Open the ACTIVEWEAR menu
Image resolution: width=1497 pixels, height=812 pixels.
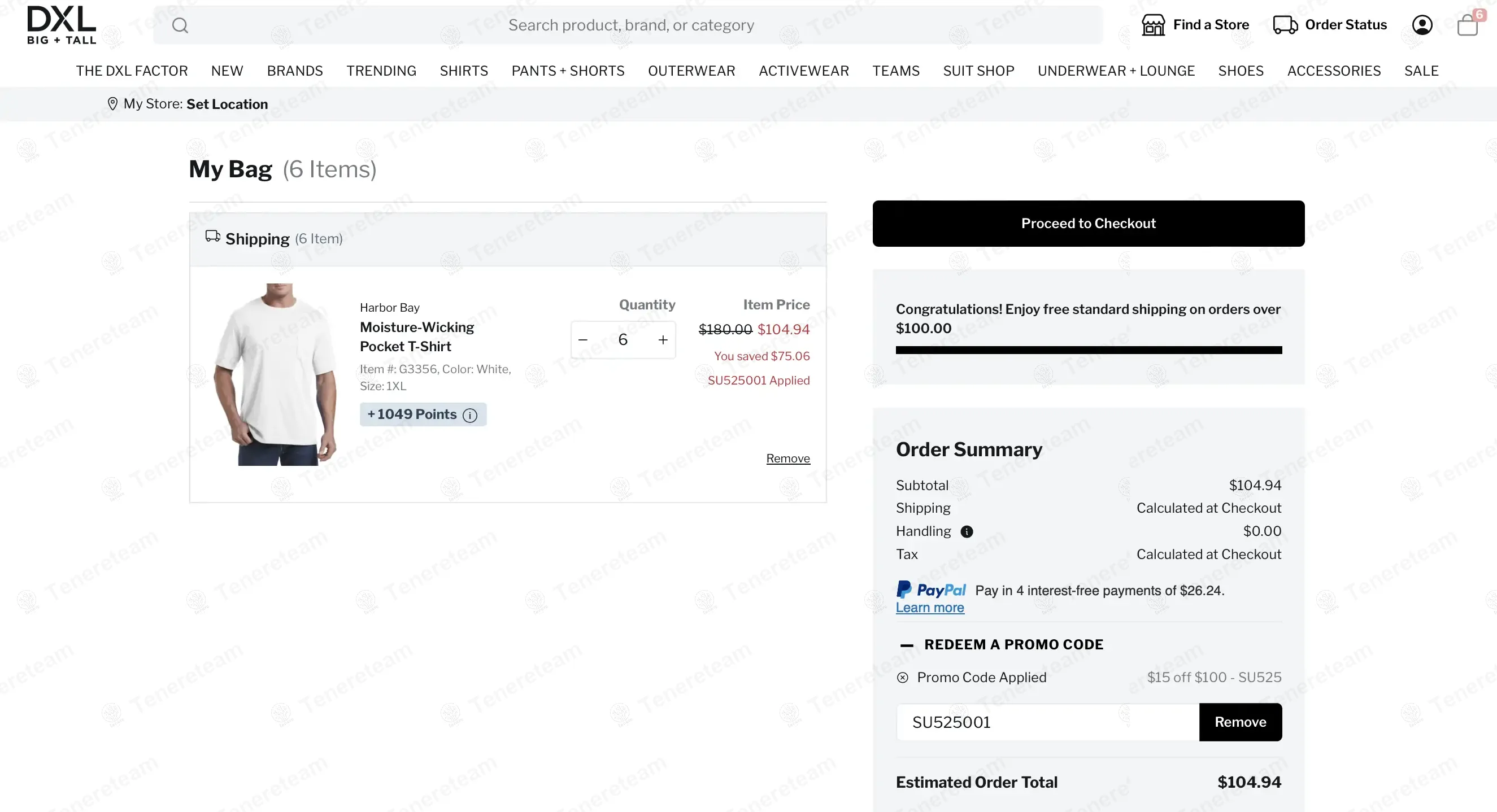[804, 71]
